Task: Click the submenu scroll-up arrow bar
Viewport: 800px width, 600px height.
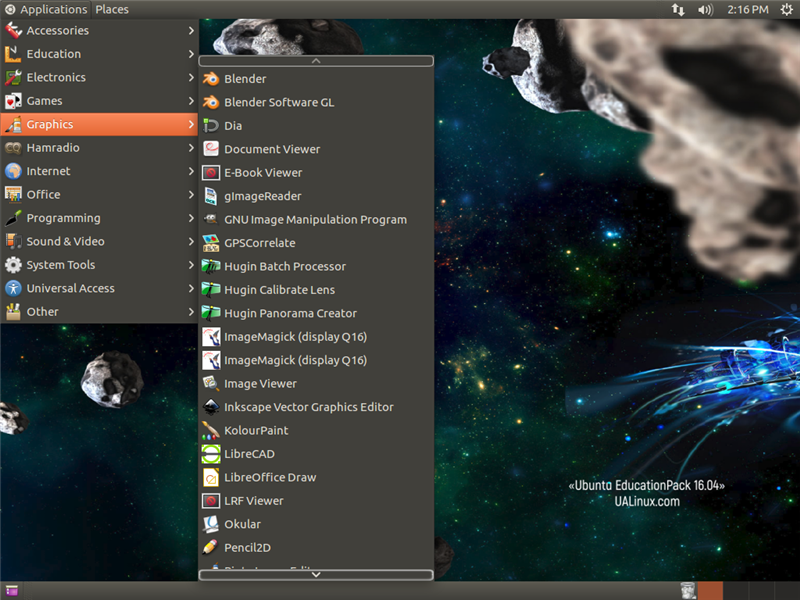Action: pos(316,61)
